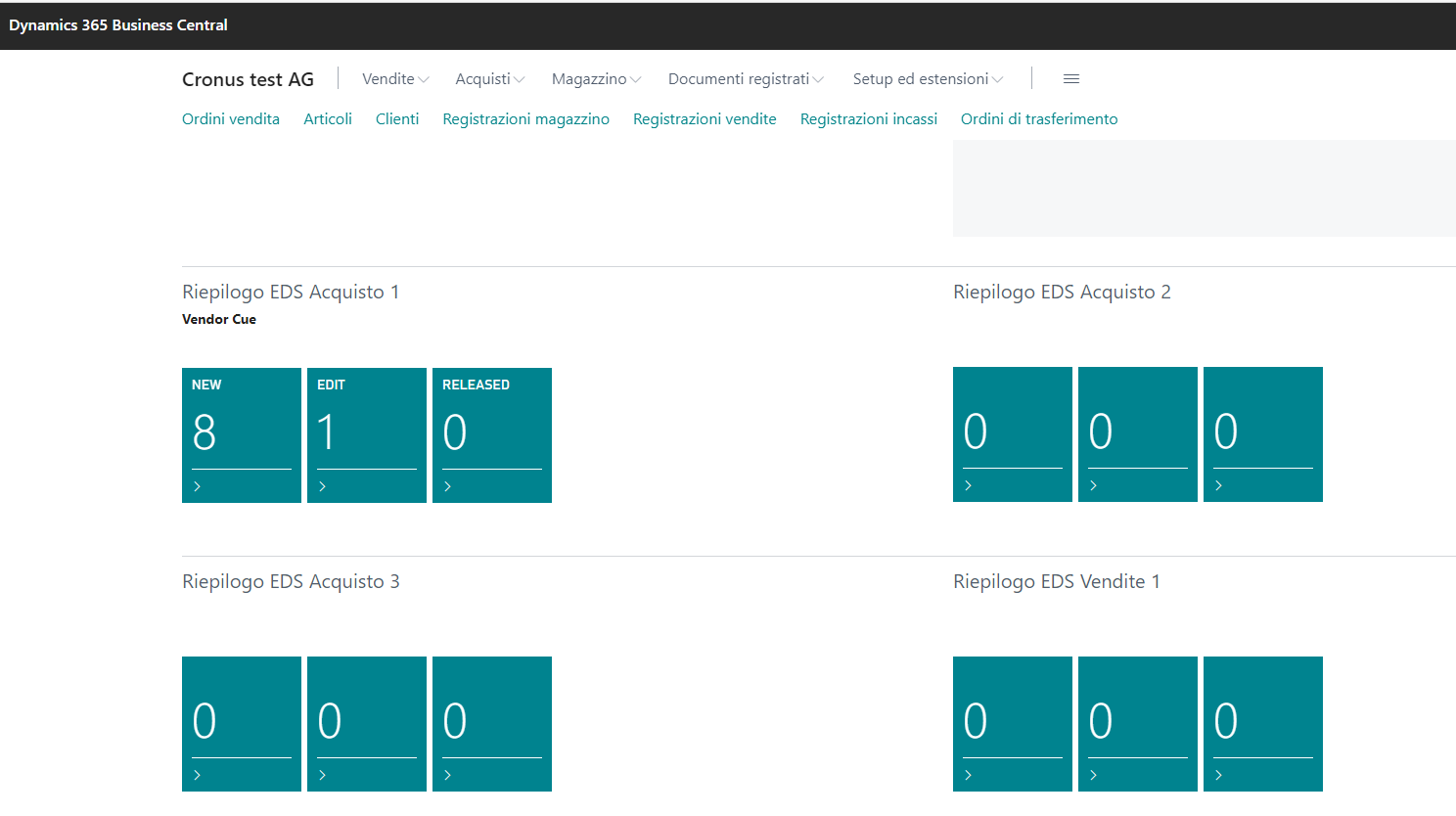
Task: Click arrow on middle Riepilogo EDS Acquisto 2 tile
Action: pyautogui.click(x=1094, y=485)
